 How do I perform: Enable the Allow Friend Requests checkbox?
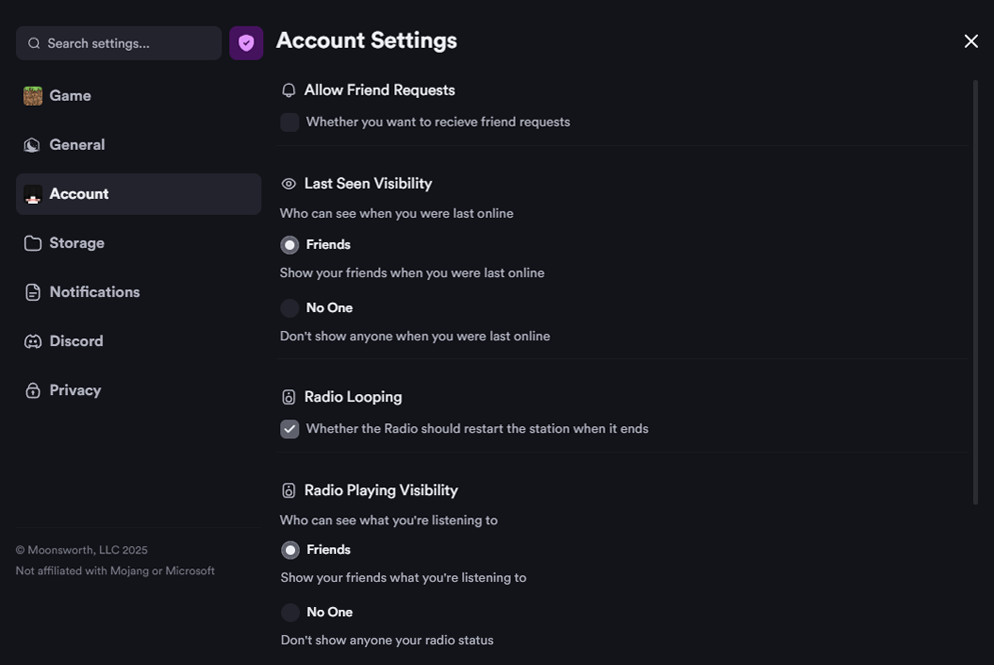point(290,122)
